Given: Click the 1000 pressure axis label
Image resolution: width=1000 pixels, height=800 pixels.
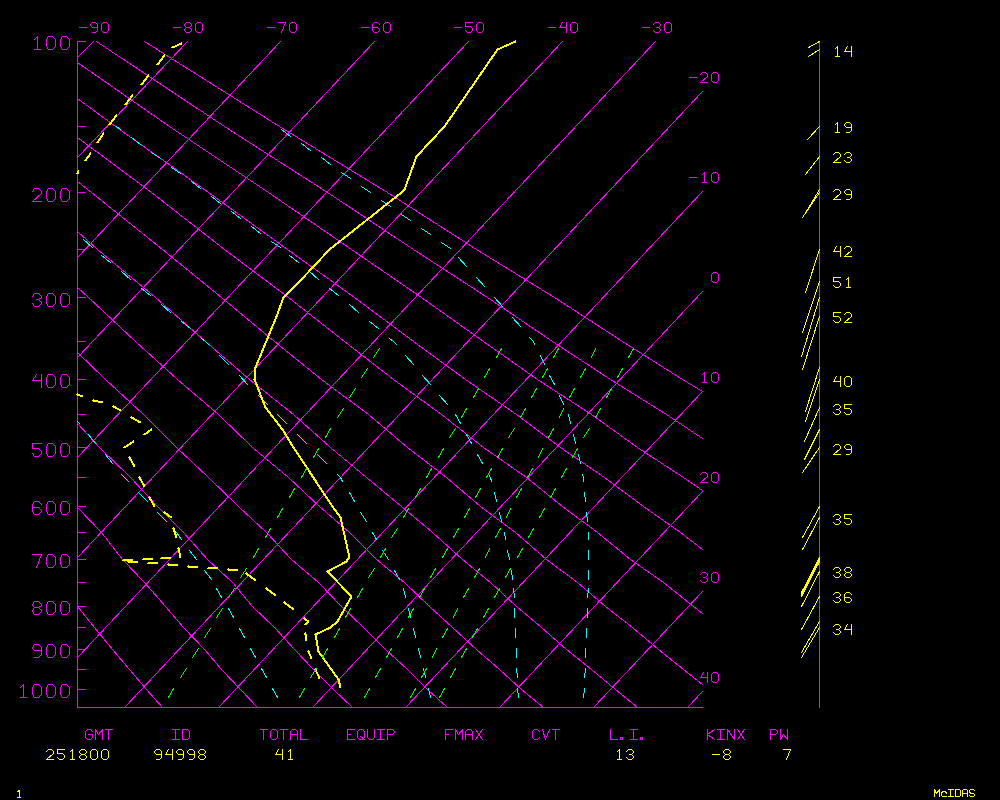Looking at the screenshot, I should click(47, 691).
